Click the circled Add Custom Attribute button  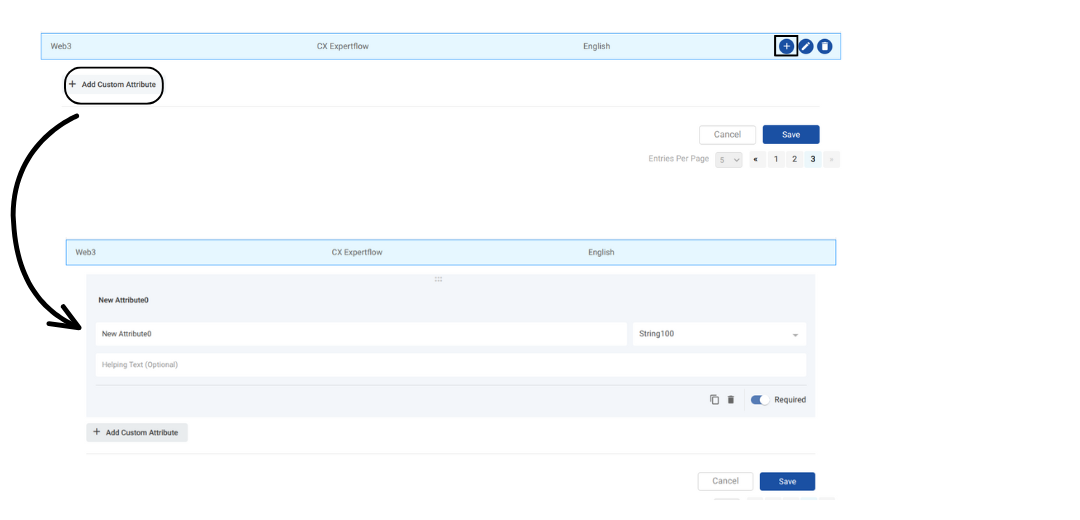click(x=113, y=85)
